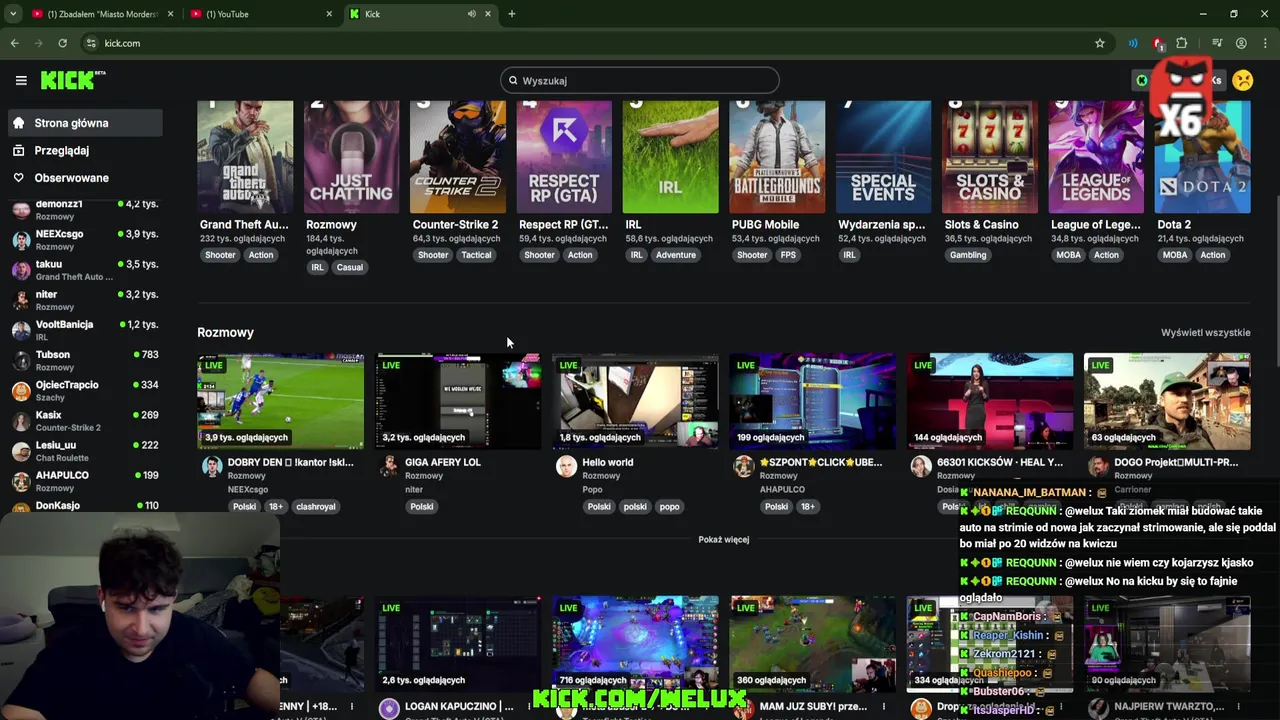Open tab search dropdown arrow

(x=13, y=14)
